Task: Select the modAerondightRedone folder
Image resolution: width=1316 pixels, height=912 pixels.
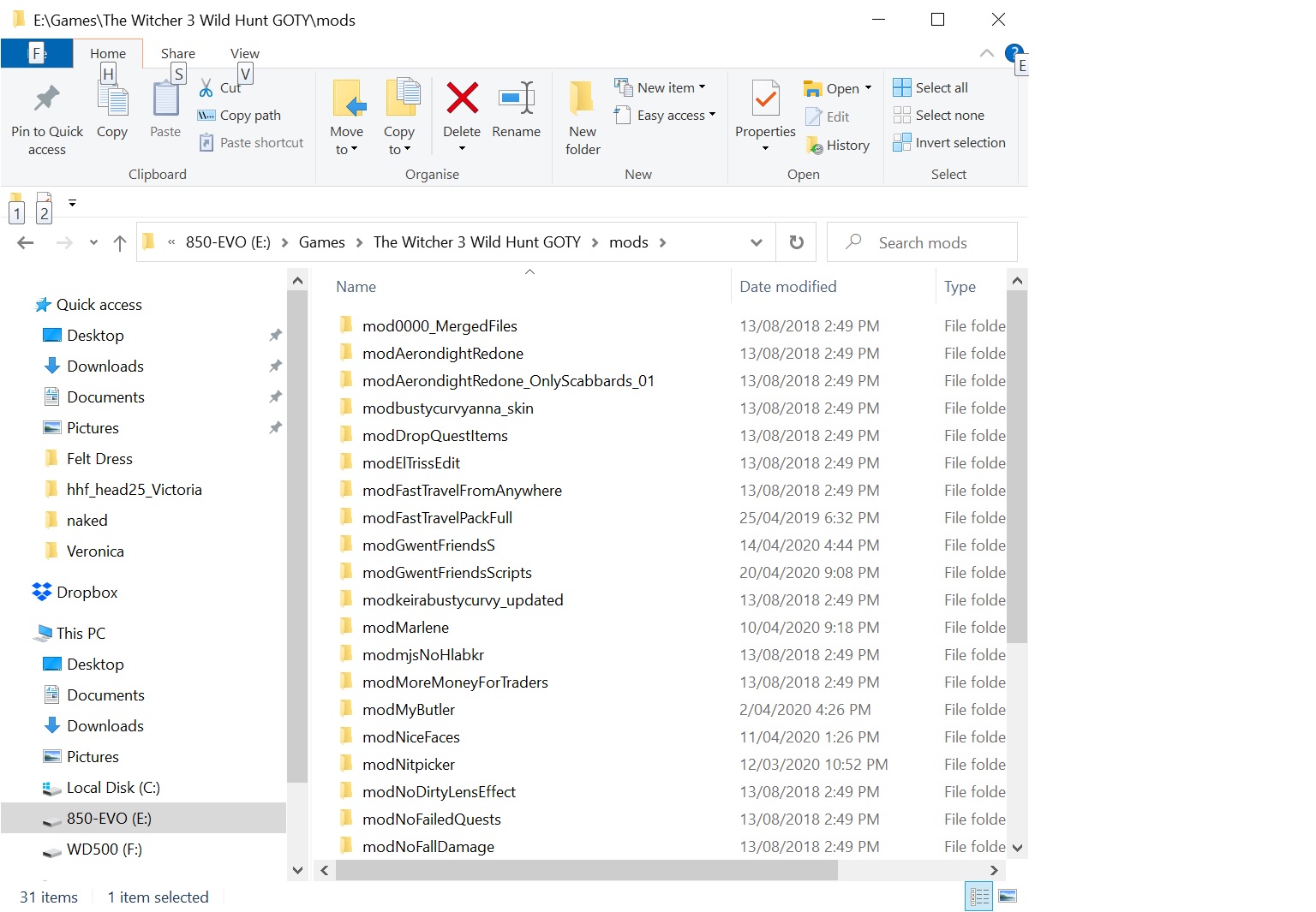Action: point(442,353)
